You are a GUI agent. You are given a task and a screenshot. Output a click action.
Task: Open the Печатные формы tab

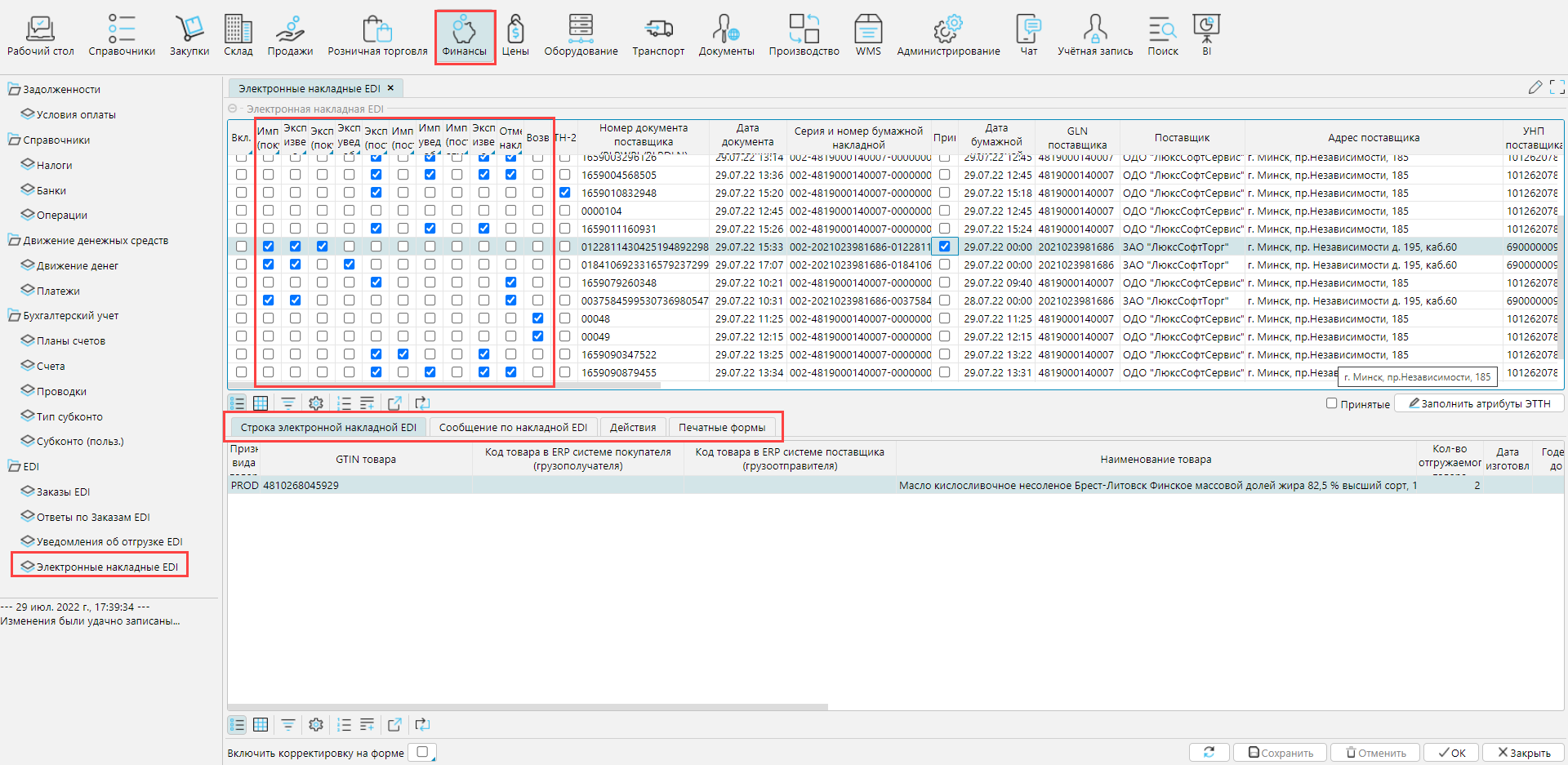(721, 427)
